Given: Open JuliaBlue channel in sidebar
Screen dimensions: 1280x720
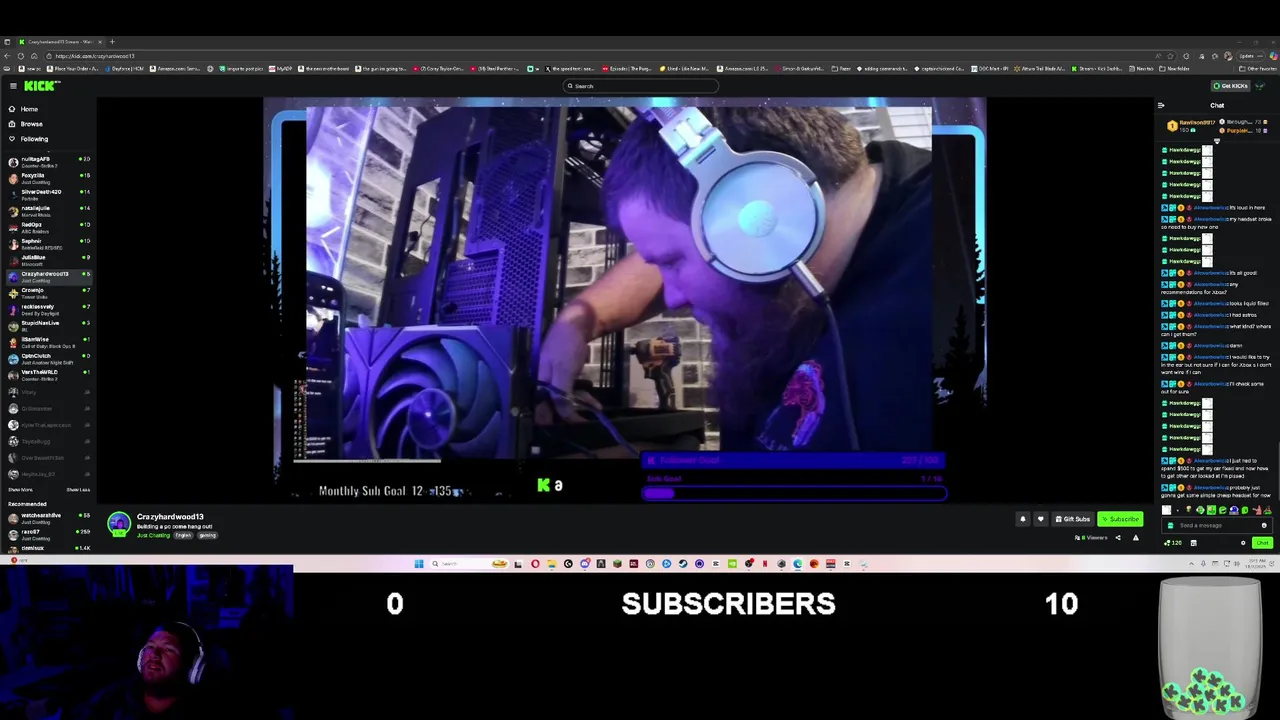Looking at the screenshot, I should (x=48, y=259).
